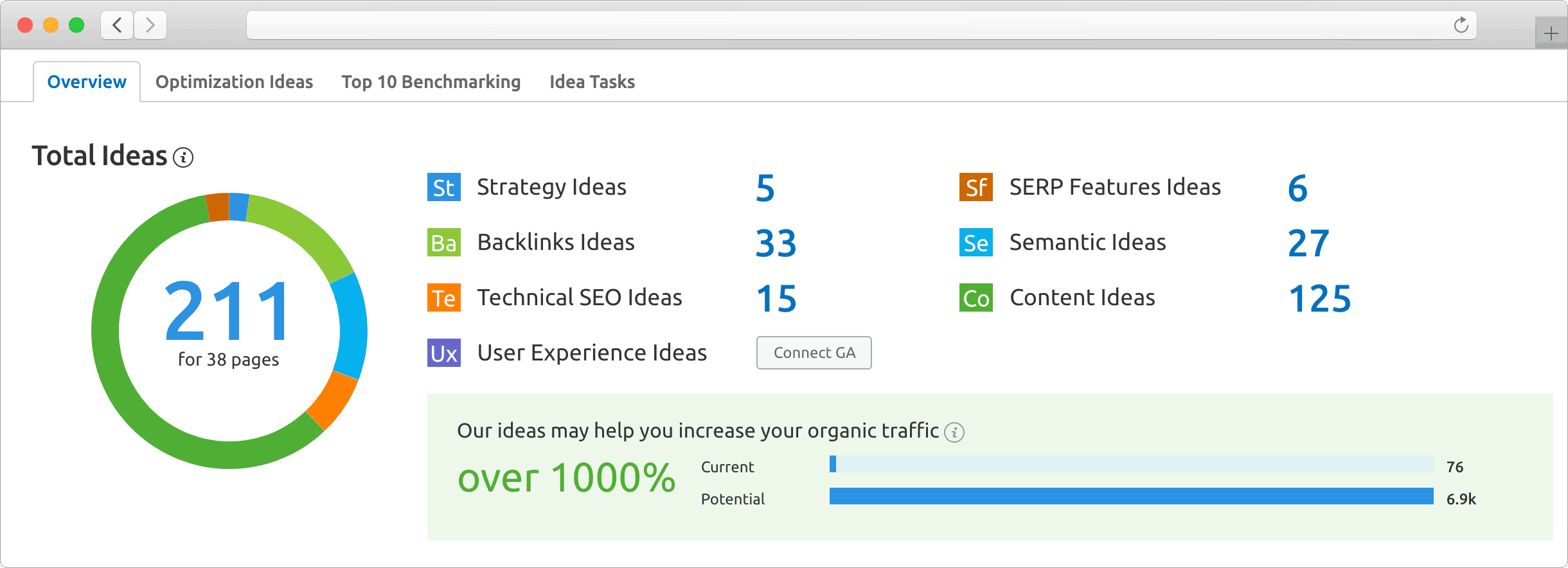Open the Backlinks Ideas count 33
Viewport: 1568px width, 568px height.
(776, 244)
